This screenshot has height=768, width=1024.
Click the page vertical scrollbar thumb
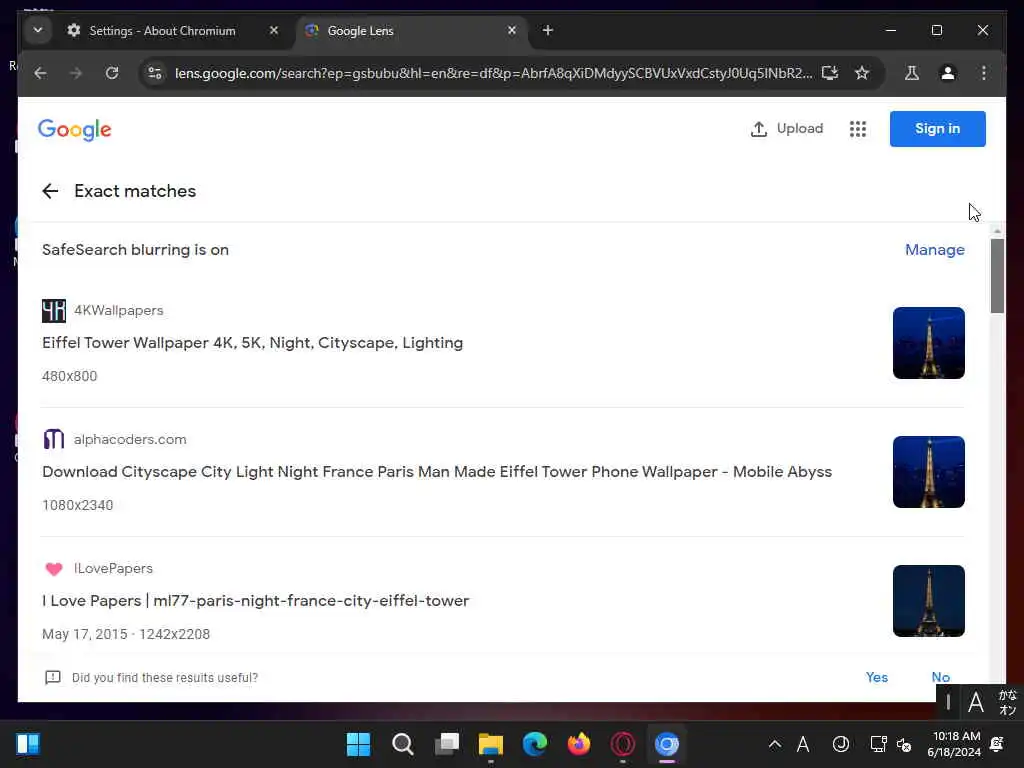997,276
